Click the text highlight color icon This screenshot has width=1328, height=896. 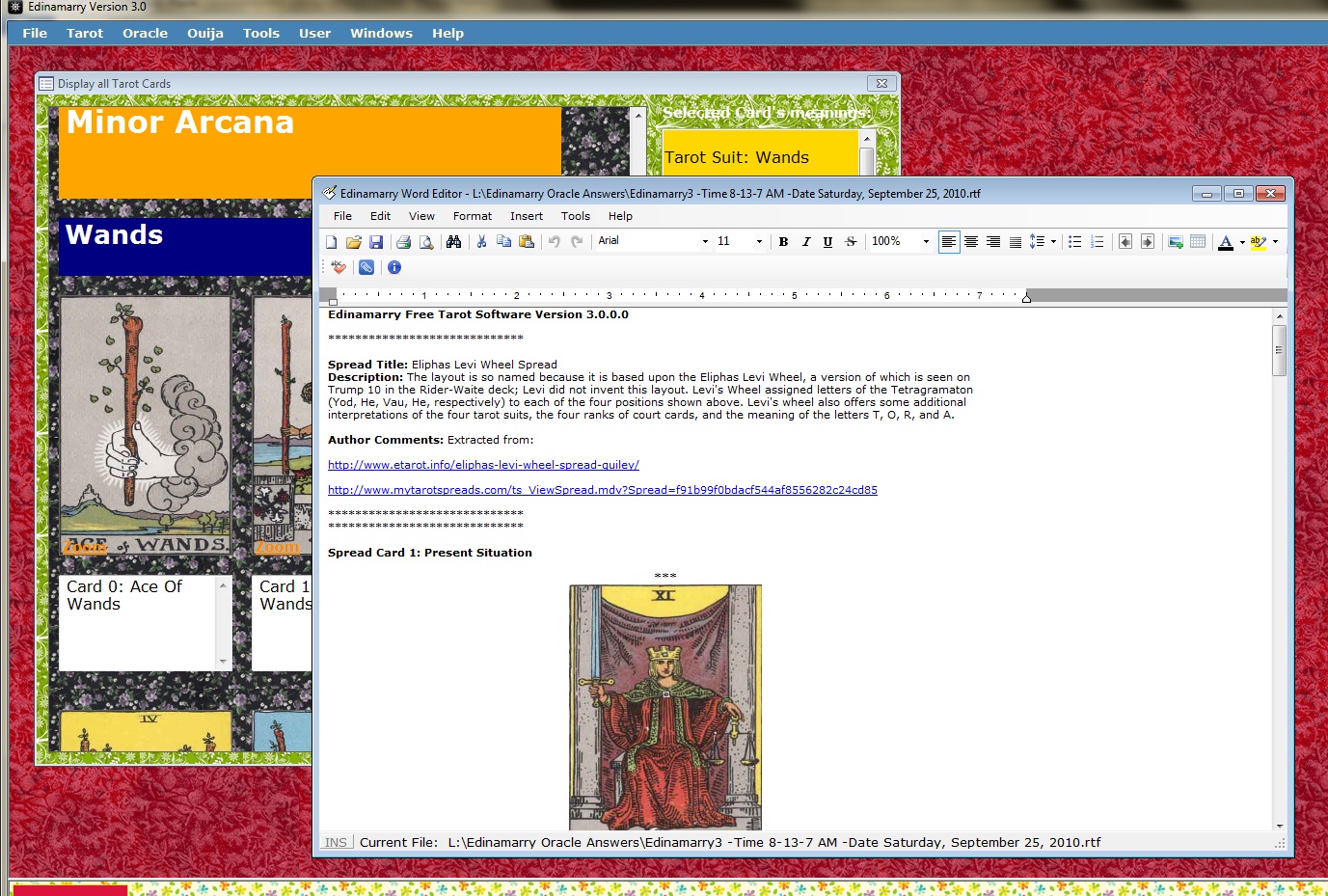pos(1259,242)
